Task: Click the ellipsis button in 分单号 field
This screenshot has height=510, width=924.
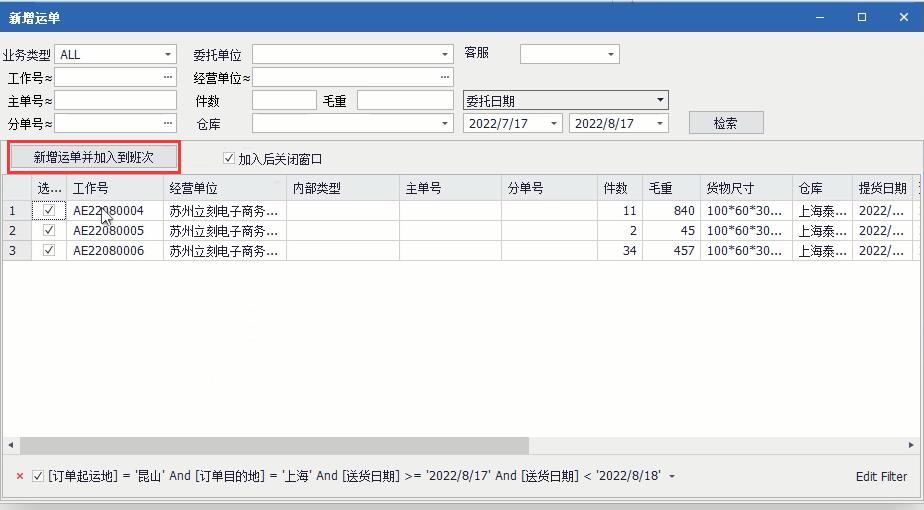Action: pos(167,124)
